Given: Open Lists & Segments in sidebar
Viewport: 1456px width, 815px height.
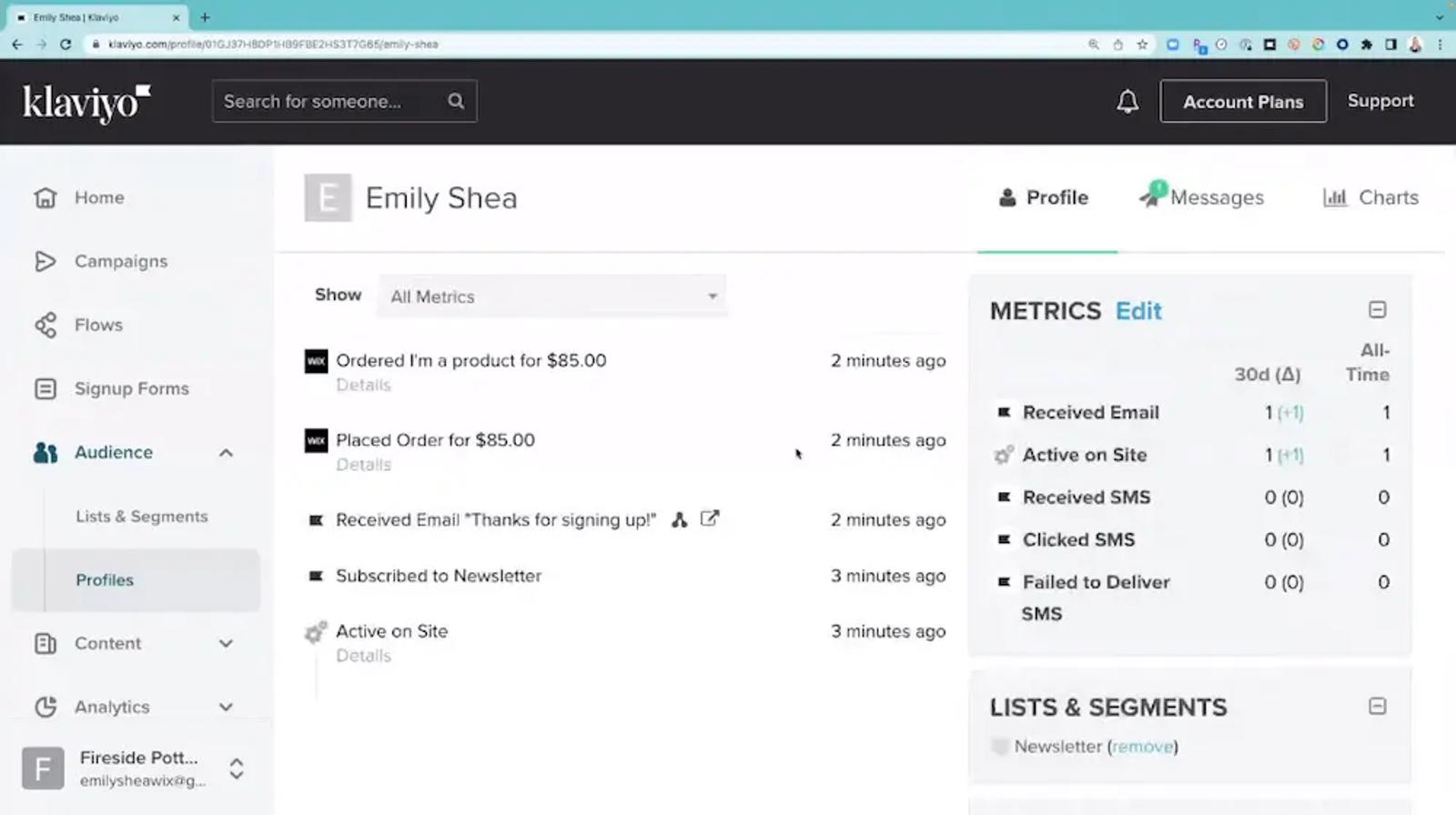Looking at the screenshot, I should (142, 516).
